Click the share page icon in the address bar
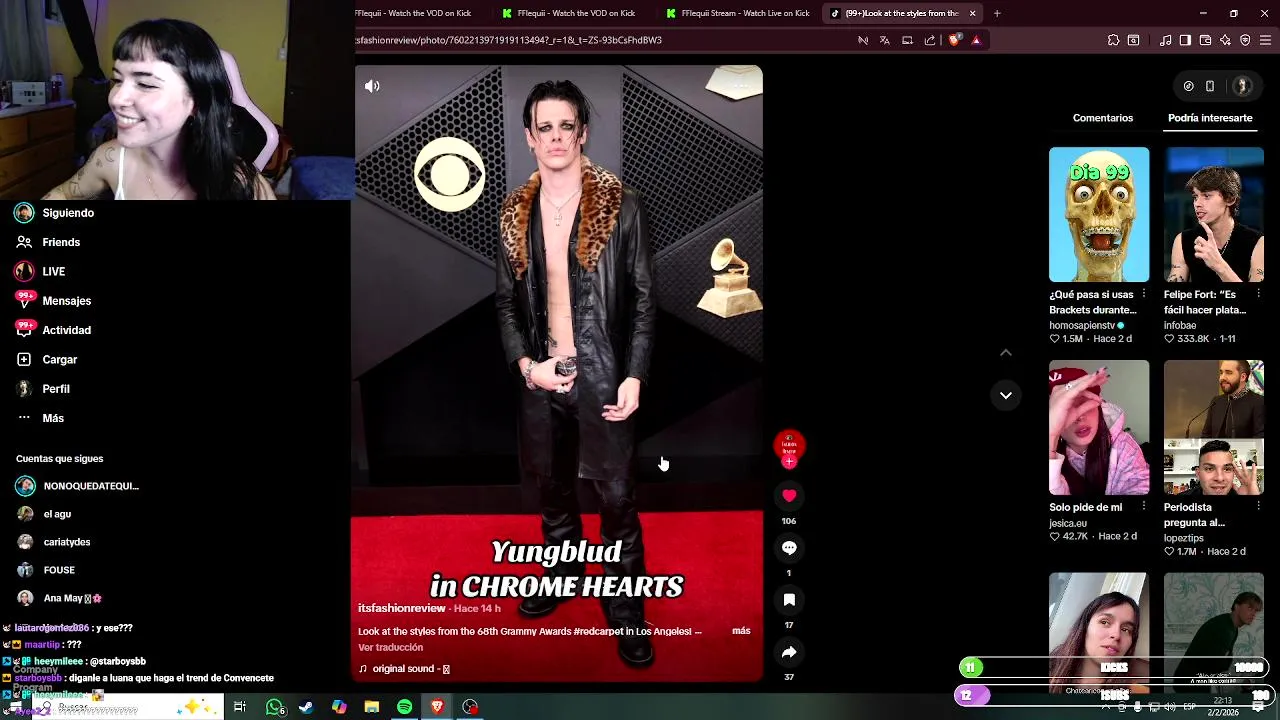 tap(930, 40)
